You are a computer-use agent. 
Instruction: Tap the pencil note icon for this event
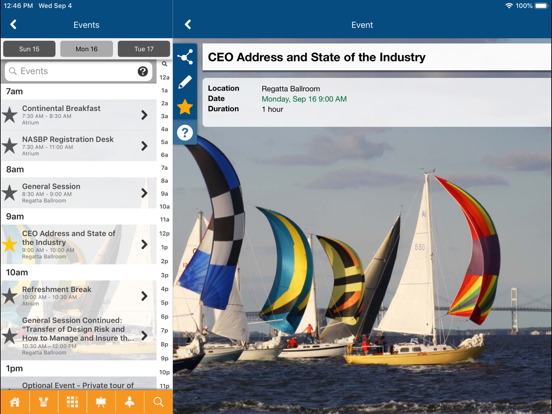coord(185,82)
